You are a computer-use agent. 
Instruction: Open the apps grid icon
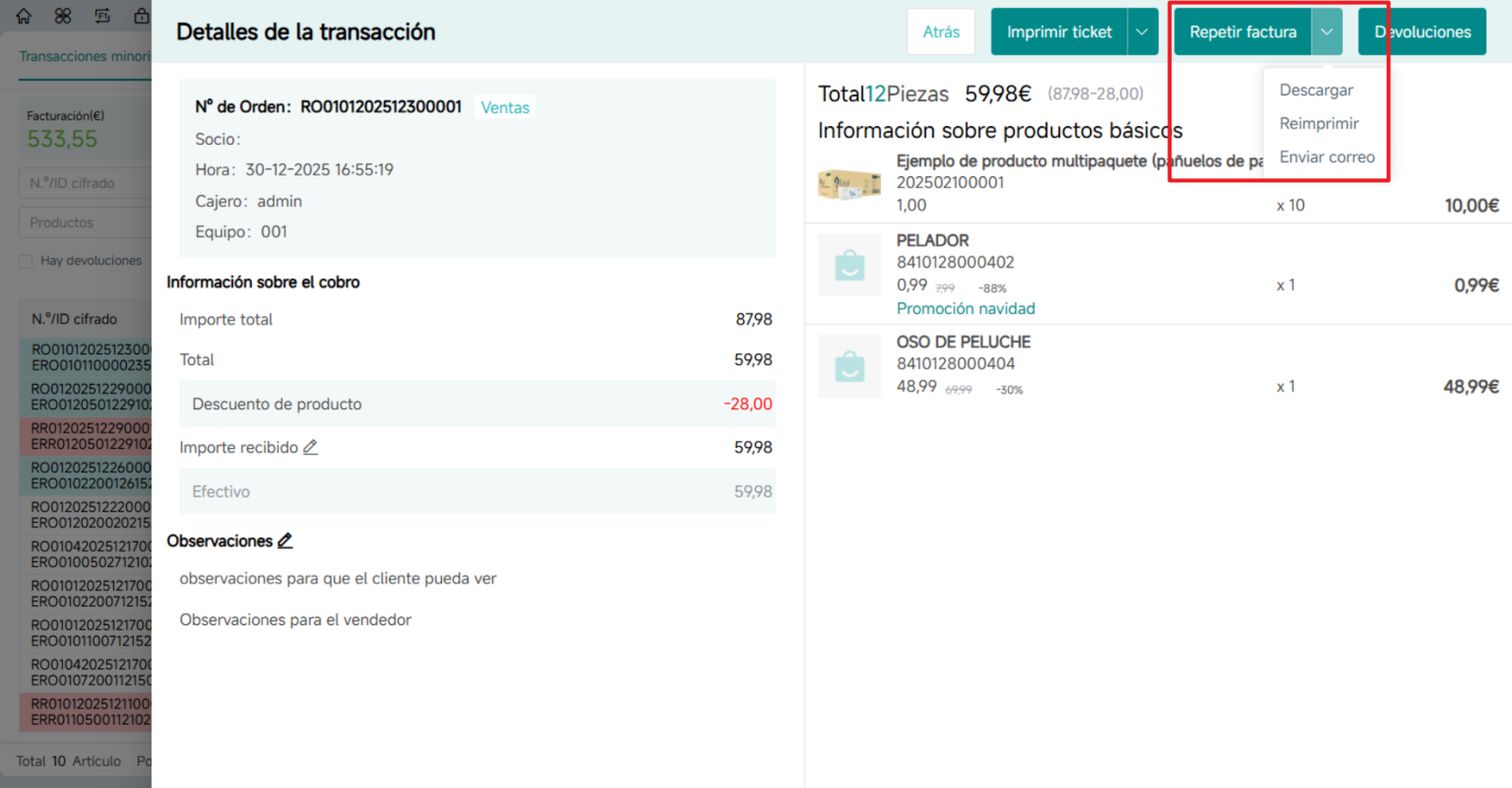pos(63,15)
